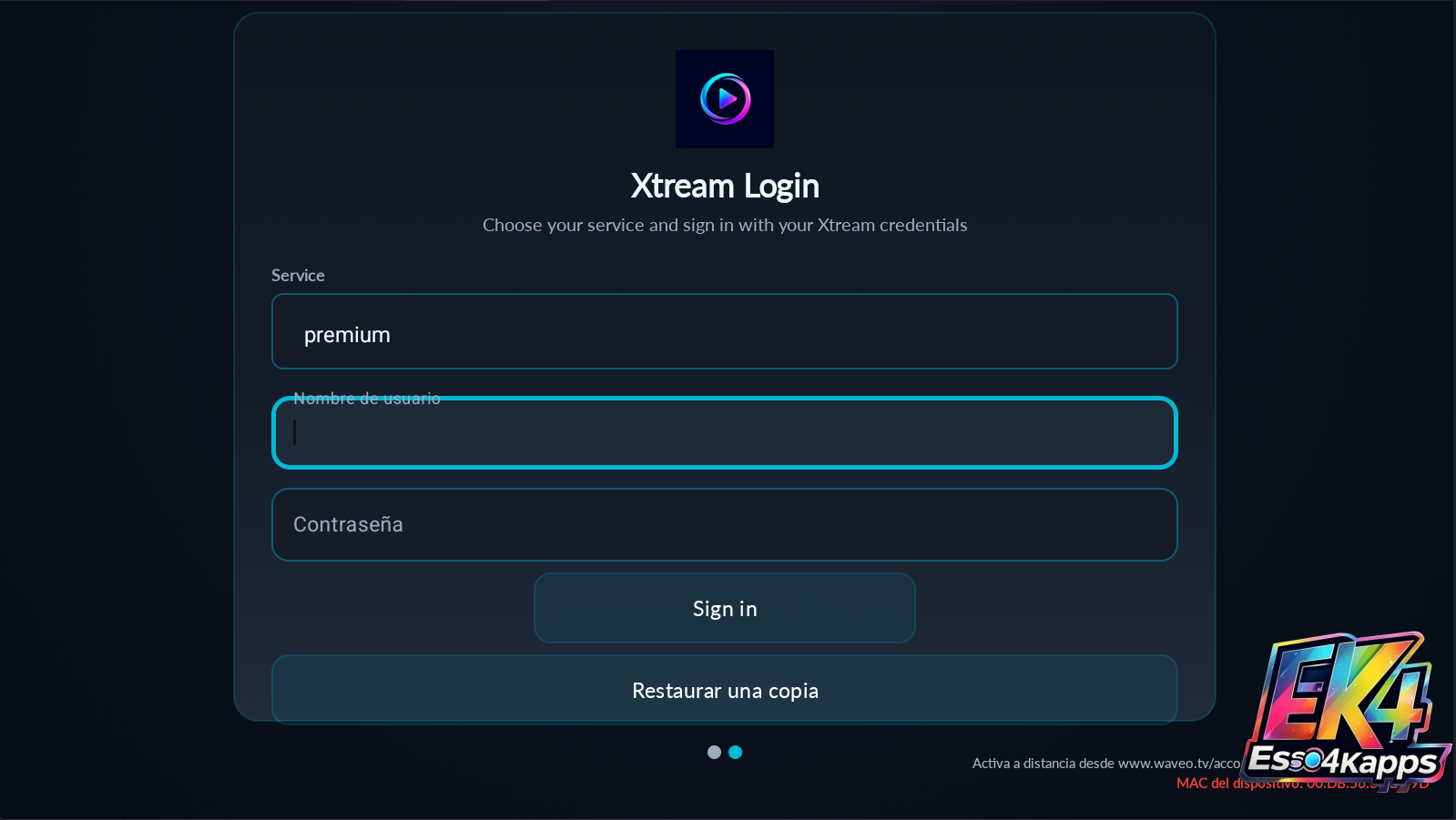Click Restaurar una copia button
The width and height of the screenshot is (1456, 820).
click(x=725, y=690)
